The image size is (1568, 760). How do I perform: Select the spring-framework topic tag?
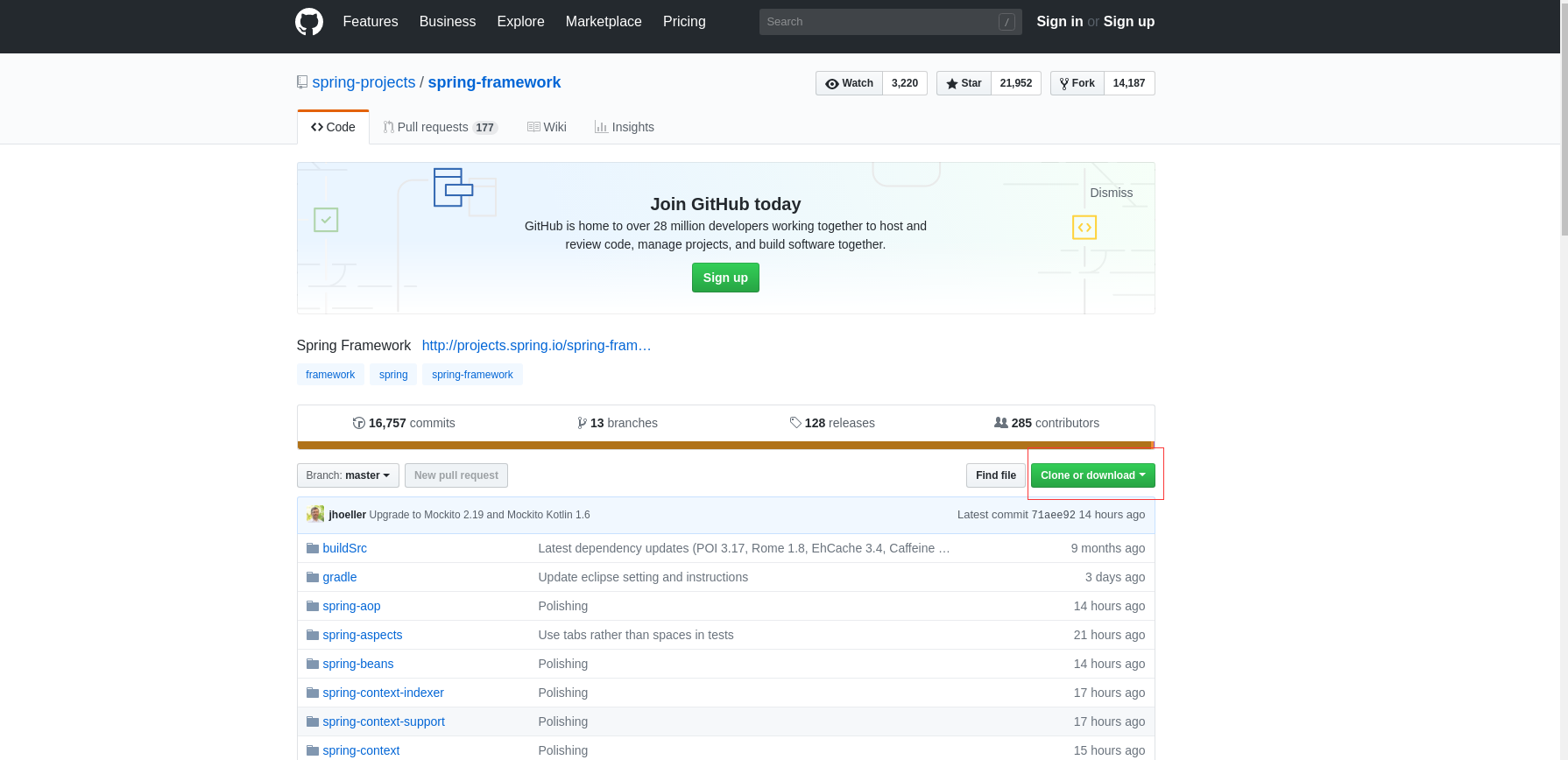point(472,375)
